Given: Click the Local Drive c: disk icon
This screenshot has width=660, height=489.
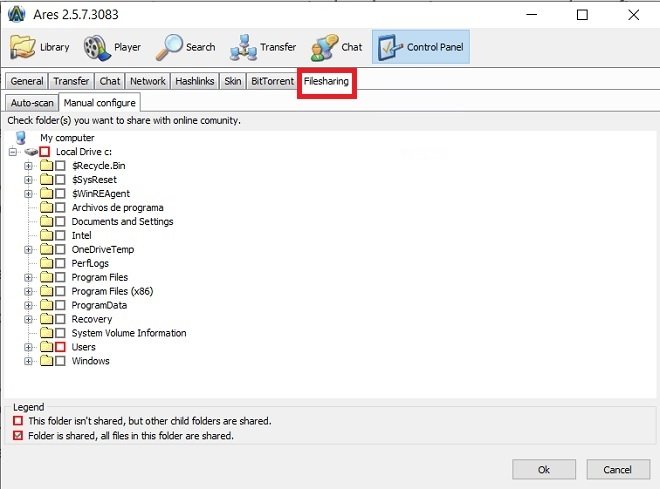Looking at the screenshot, I should click(31, 151).
